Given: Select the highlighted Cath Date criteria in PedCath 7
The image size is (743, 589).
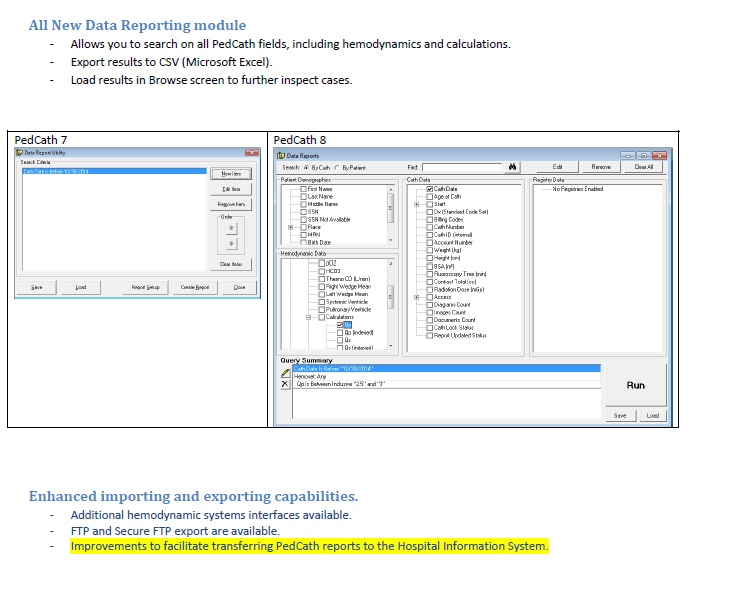Looking at the screenshot, I should pyautogui.click(x=114, y=171).
